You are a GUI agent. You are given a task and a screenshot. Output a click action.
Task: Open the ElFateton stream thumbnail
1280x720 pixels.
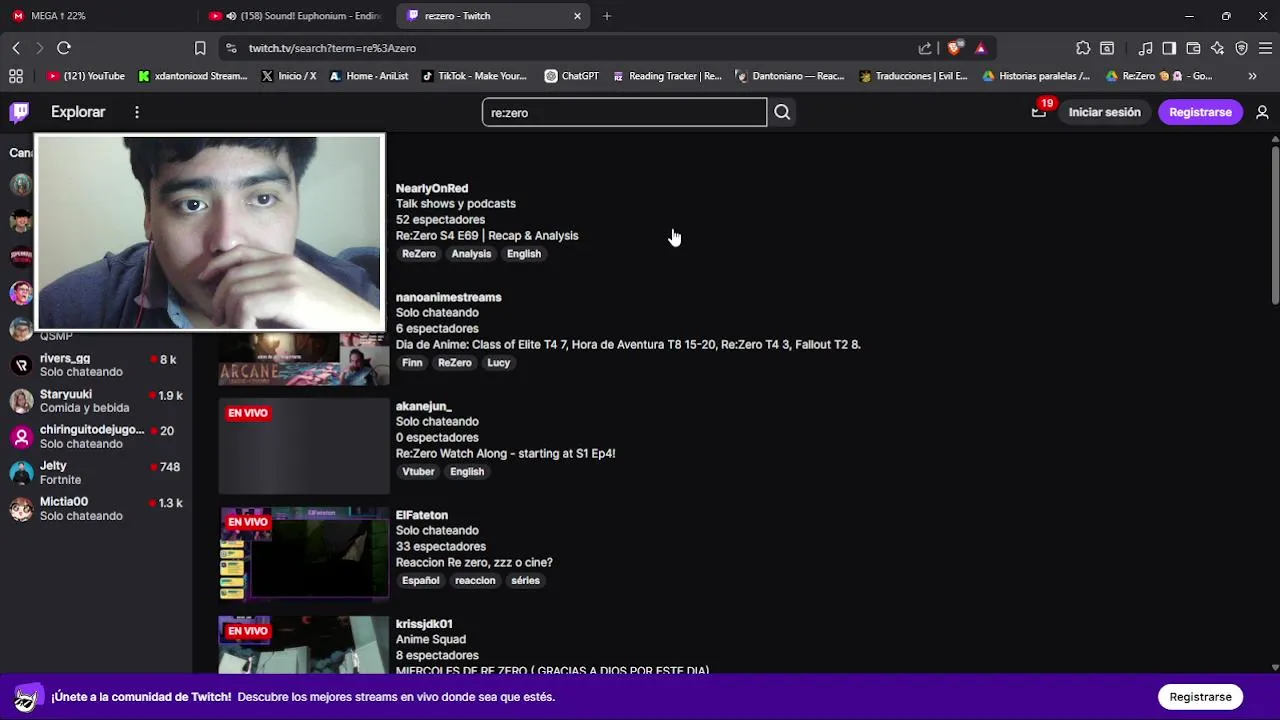[304, 554]
